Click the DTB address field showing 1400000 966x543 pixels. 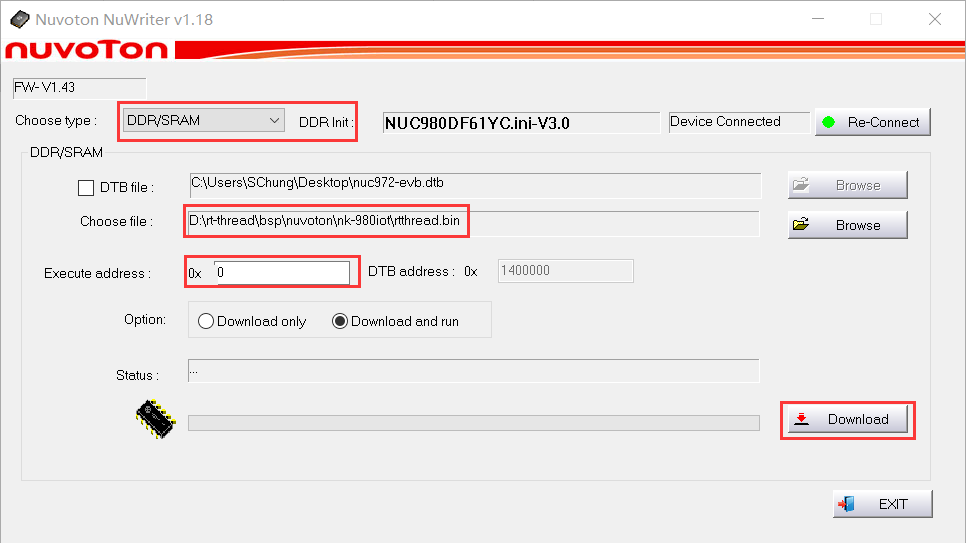(x=565, y=271)
